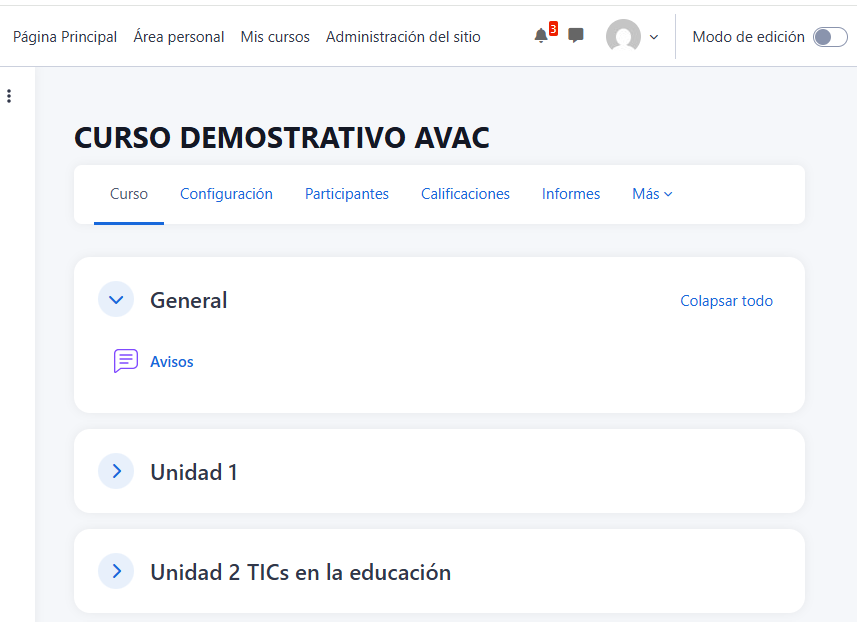857x622 pixels.
Task: Expand Unidad 2 TICs en la educación
Action: pos(116,571)
